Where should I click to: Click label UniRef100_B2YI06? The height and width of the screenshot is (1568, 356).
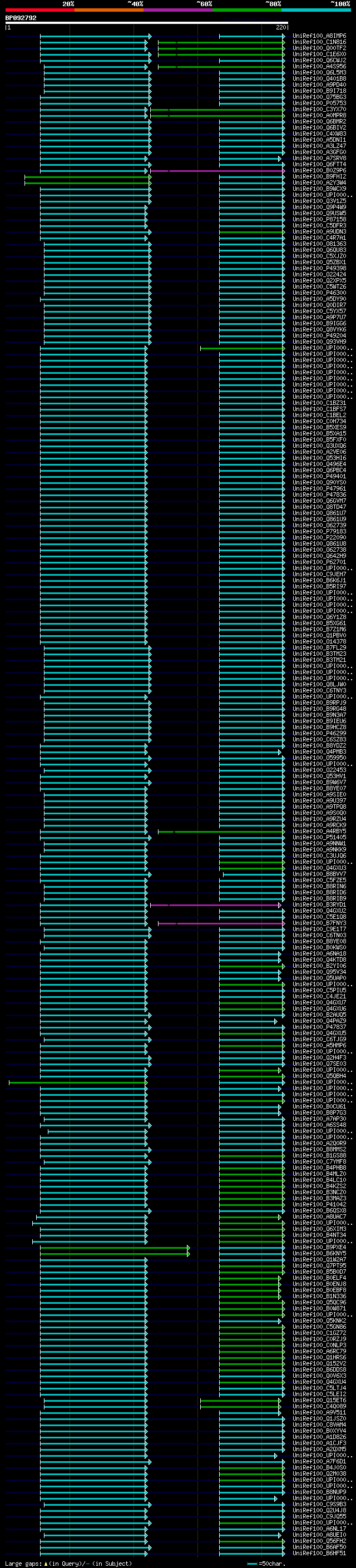(x=319, y=966)
